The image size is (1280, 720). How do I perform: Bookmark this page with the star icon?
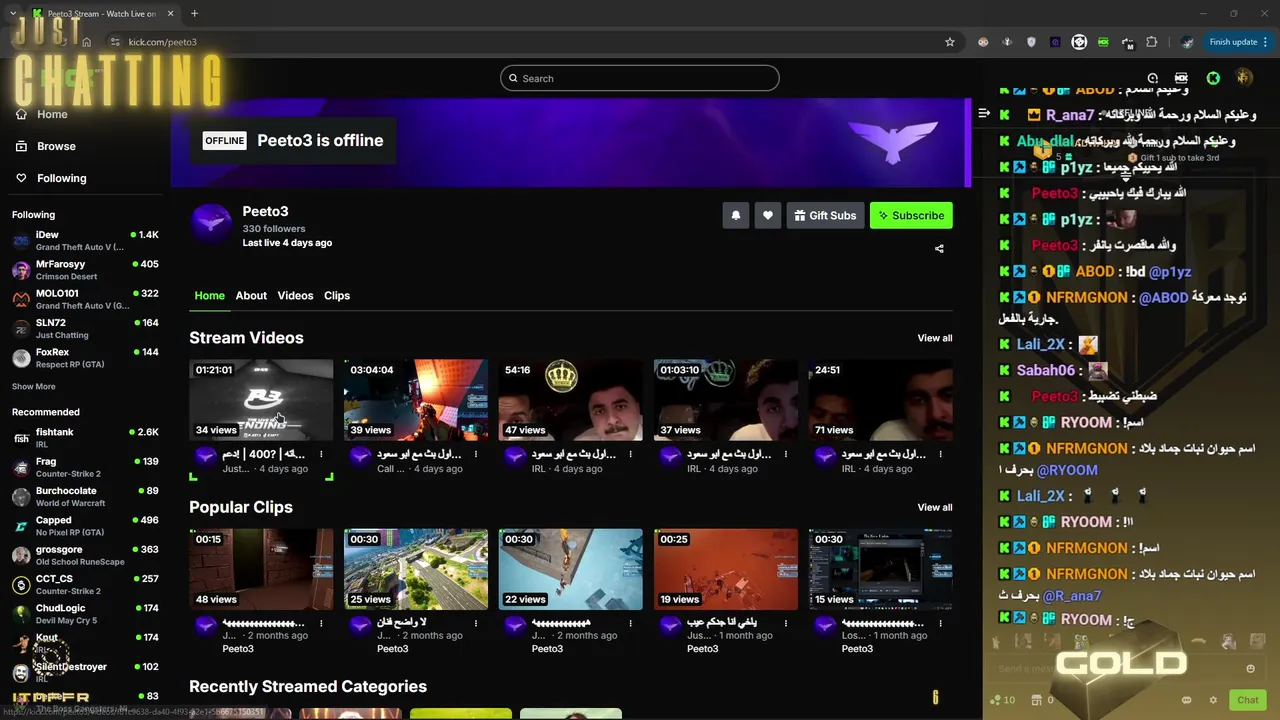[x=950, y=42]
